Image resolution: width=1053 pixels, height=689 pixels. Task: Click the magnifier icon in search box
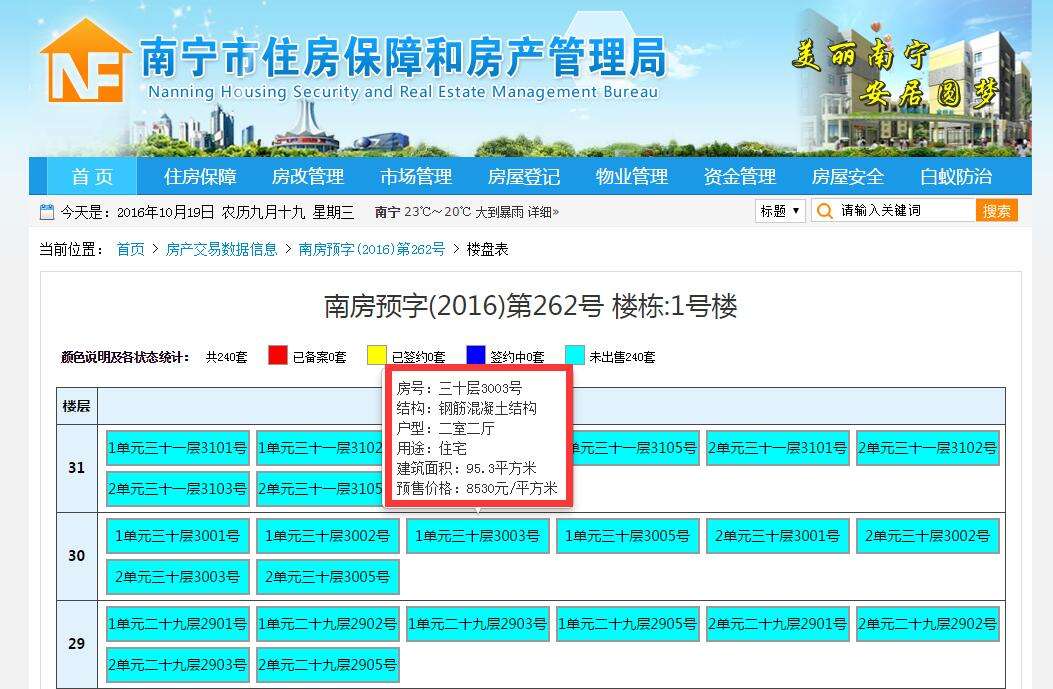[x=824, y=211]
